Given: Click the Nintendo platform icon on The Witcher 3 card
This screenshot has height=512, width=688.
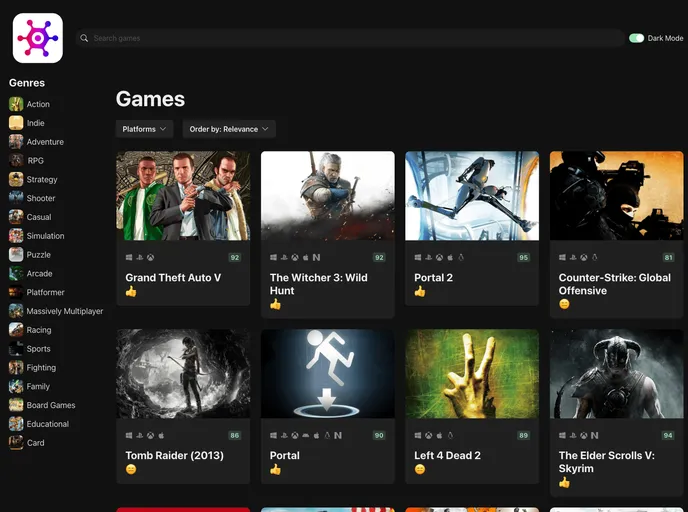Looking at the screenshot, I should [x=316, y=258].
